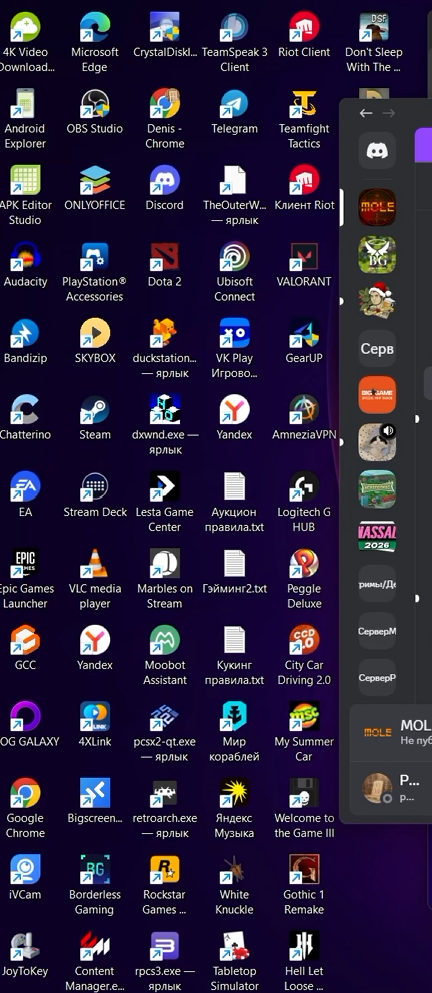Screen dimensions: 432x993
Task: Open the 'СерверР' server in Discord
Action: point(377,678)
